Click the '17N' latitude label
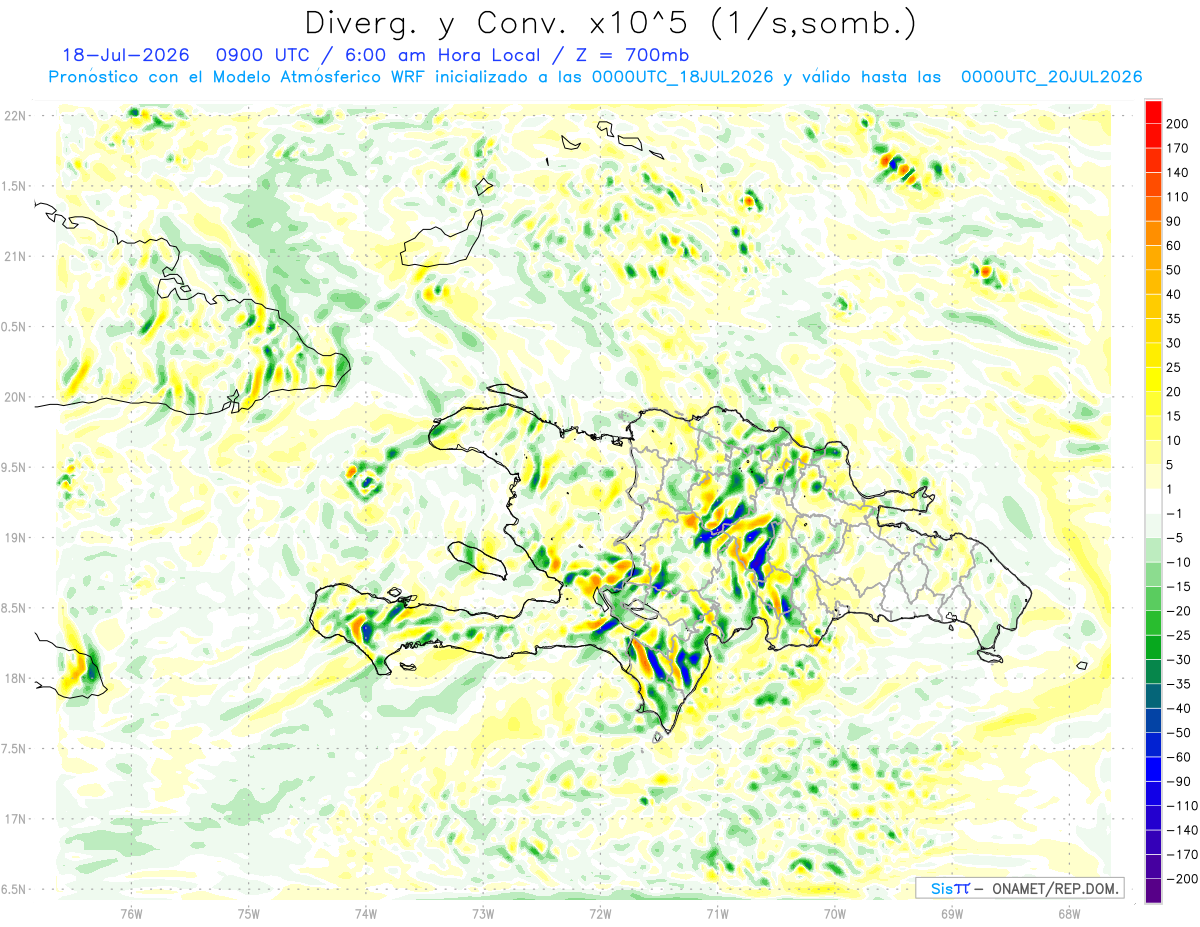Screen dimensions: 1200x927 click(14, 819)
